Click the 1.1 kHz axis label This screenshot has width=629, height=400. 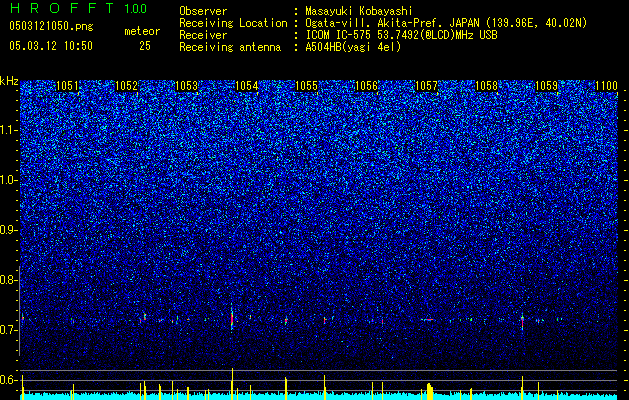point(8,130)
